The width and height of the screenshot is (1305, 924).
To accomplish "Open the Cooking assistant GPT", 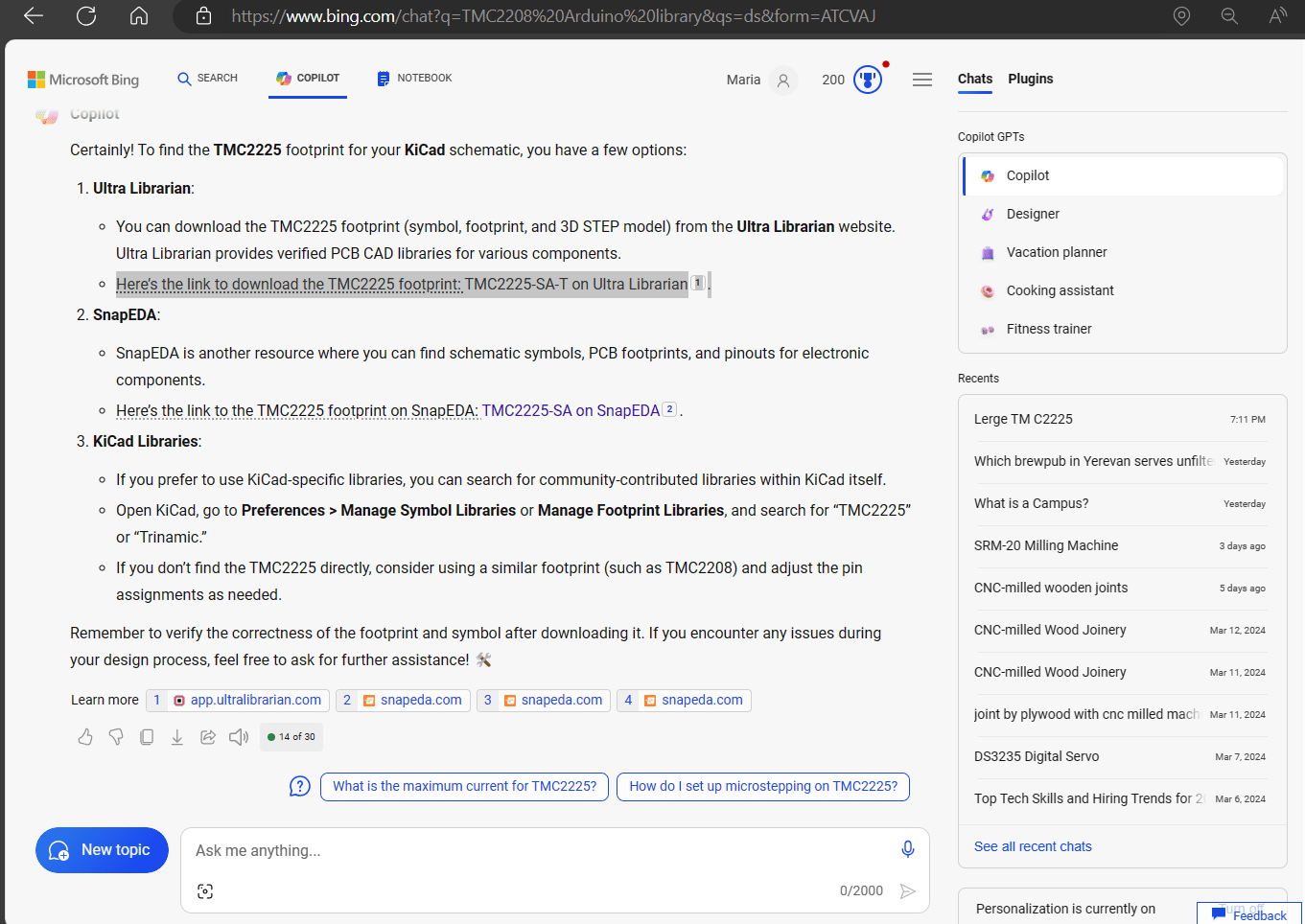I will [1123, 290].
